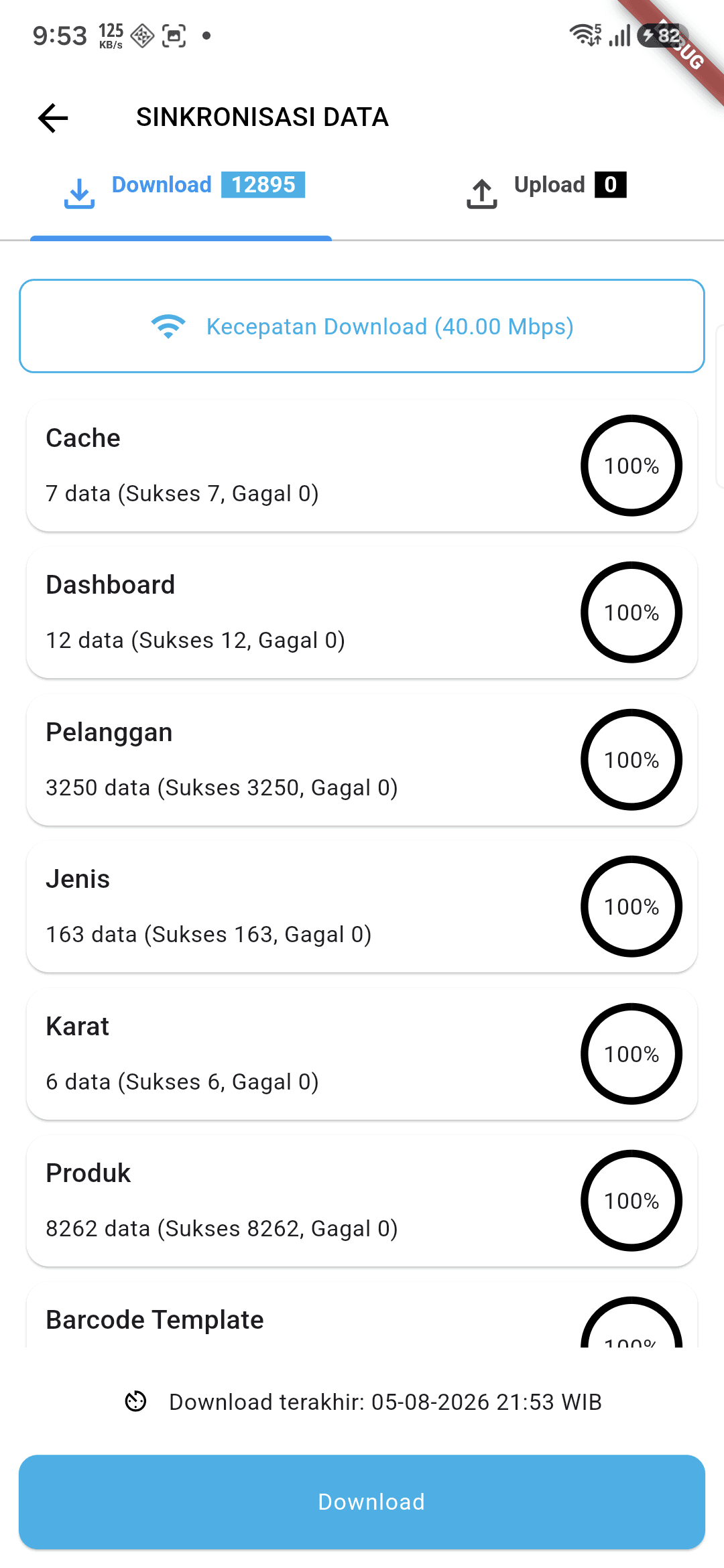
Task: Click the download tray icon in tab
Action: click(79, 193)
